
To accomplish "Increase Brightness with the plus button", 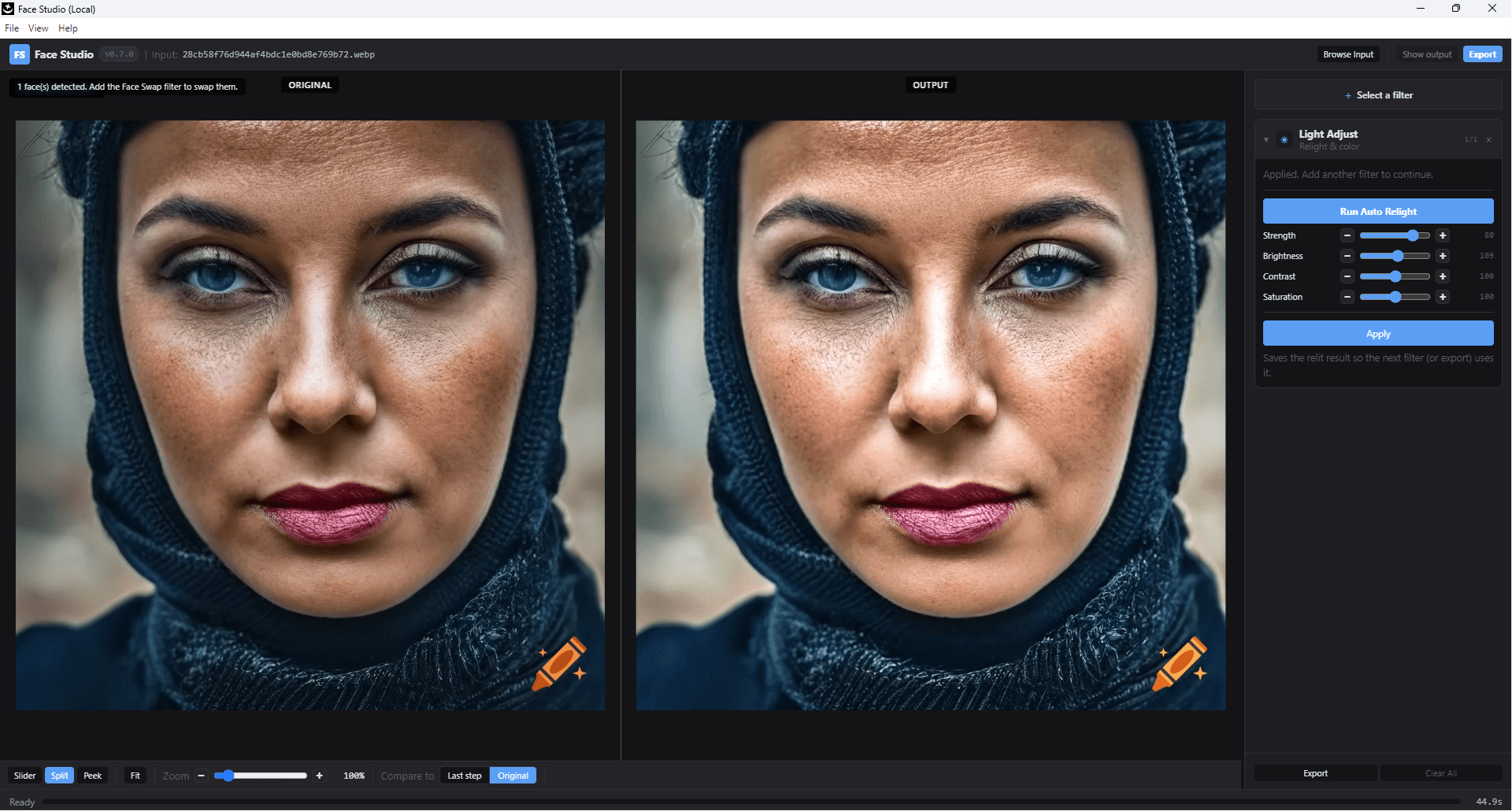I will coord(1443,256).
